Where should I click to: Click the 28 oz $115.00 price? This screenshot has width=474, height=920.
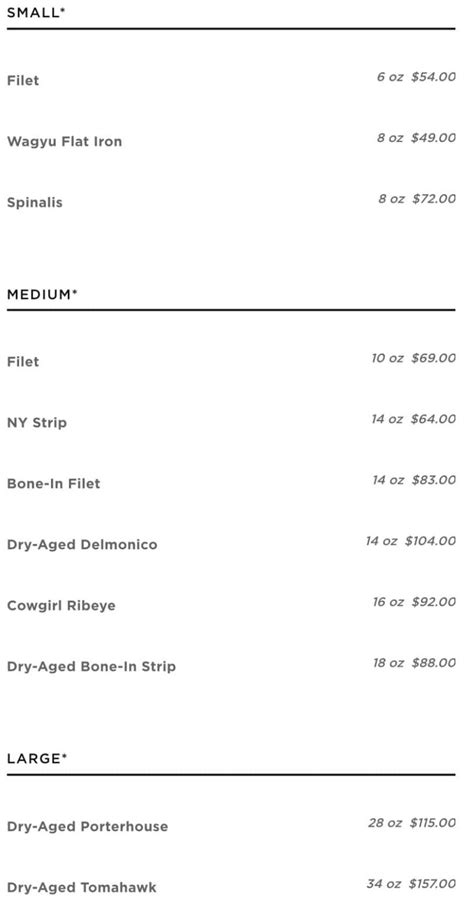pyautogui.click(x=412, y=823)
